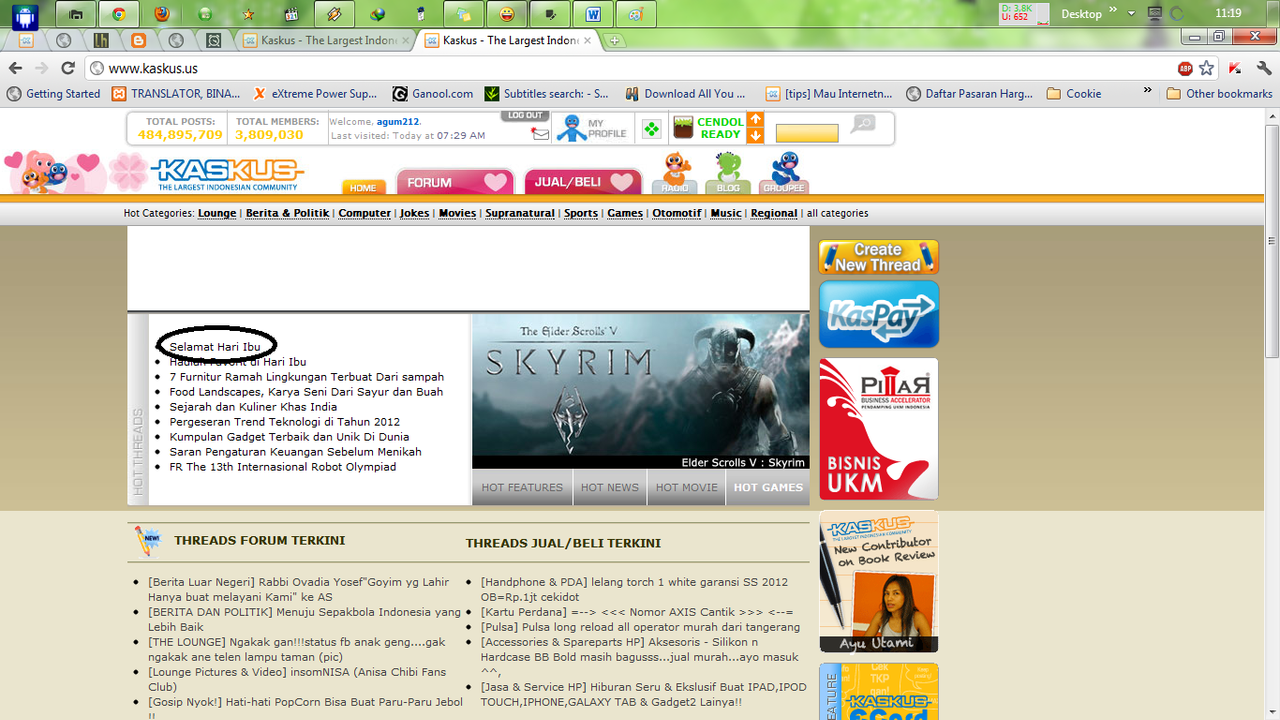Open the Supranatural category link
The height and width of the screenshot is (720, 1280).
click(520, 213)
